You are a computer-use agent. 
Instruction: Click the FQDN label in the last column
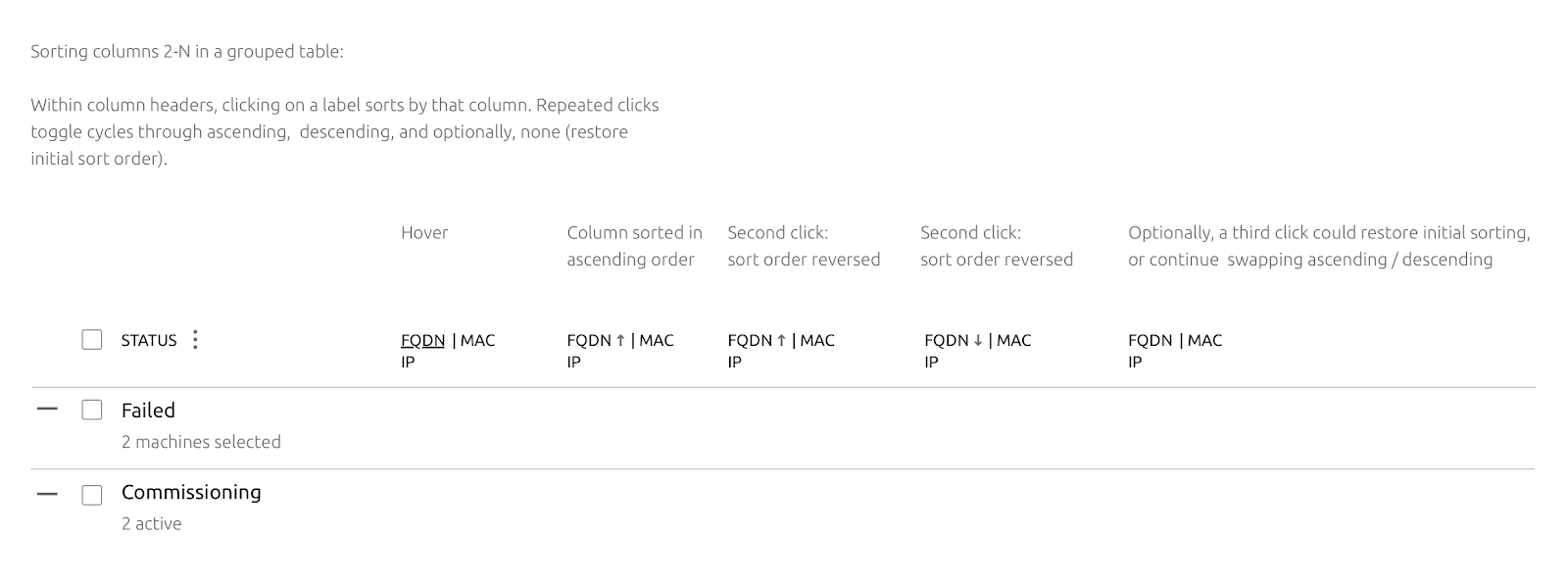[x=1150, y=340]
